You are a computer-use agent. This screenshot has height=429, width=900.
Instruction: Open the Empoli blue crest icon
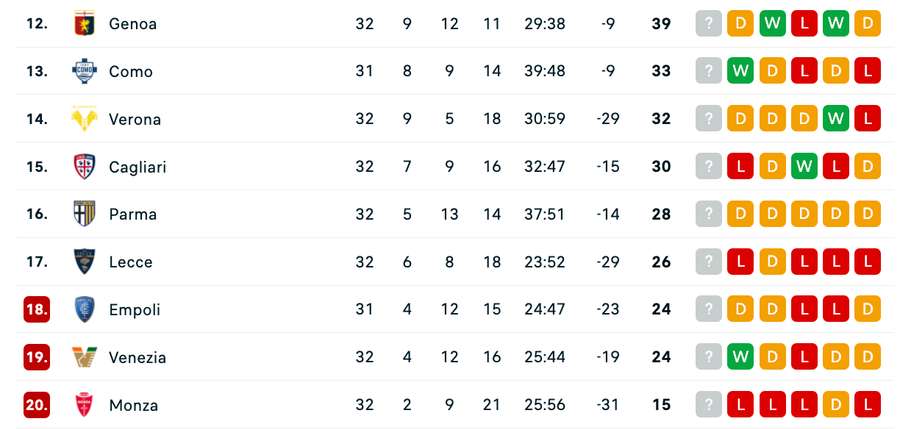84,310
